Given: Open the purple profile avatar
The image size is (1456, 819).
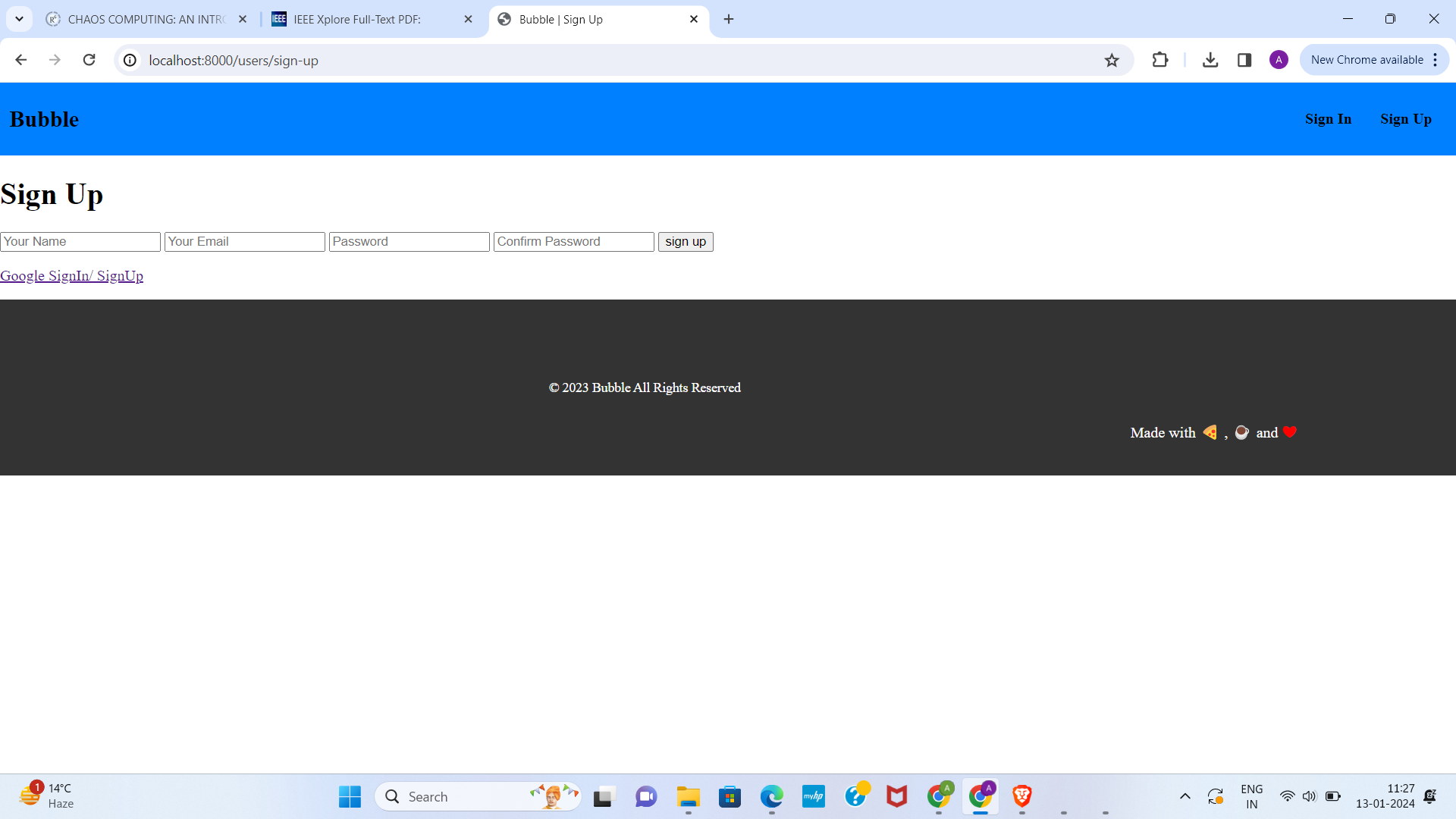Looking at the screenshot, I should pyautogui.click(x=1279, y=60).
